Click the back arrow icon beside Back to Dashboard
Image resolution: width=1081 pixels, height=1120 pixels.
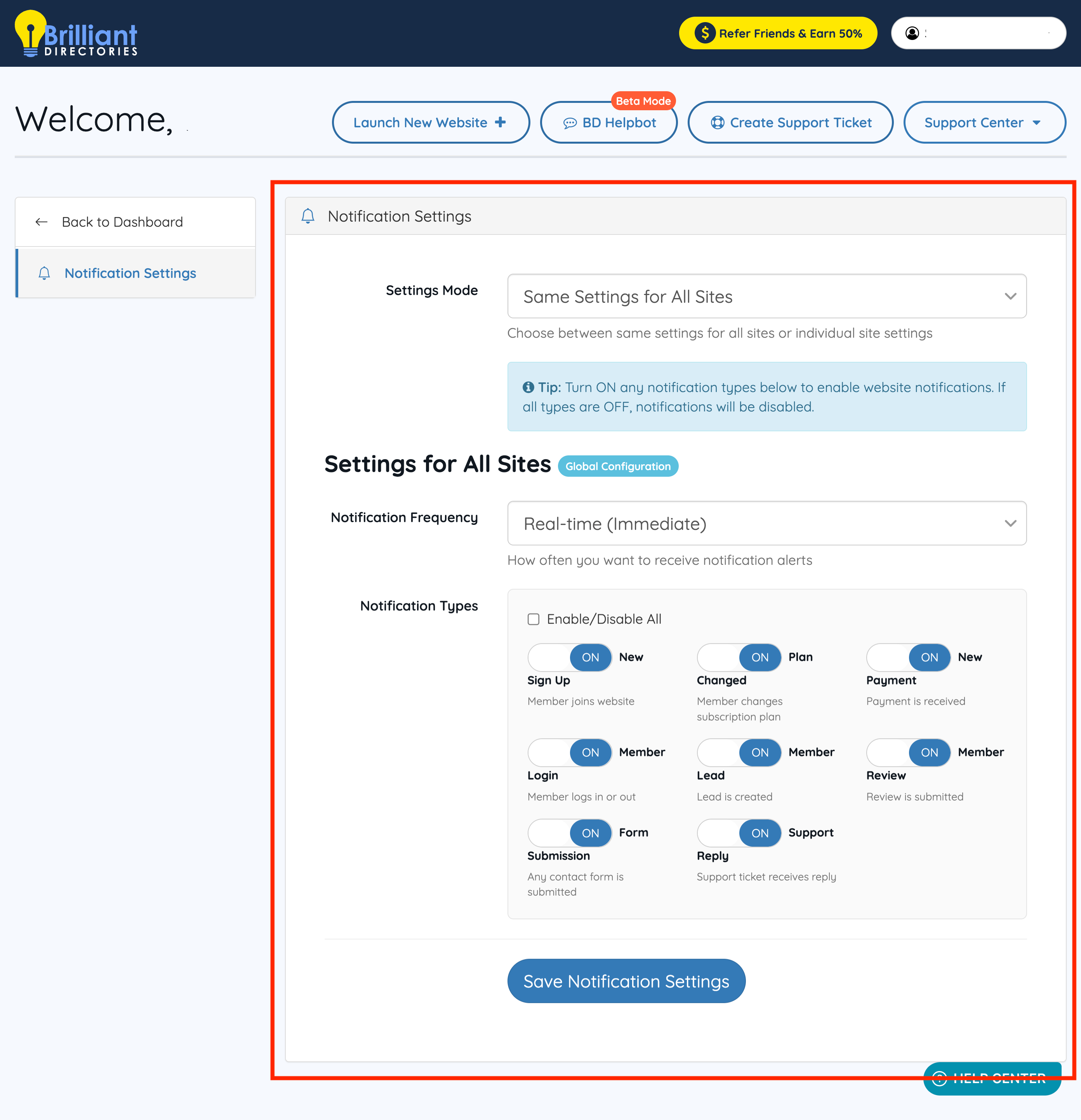(x=41, y=222)
